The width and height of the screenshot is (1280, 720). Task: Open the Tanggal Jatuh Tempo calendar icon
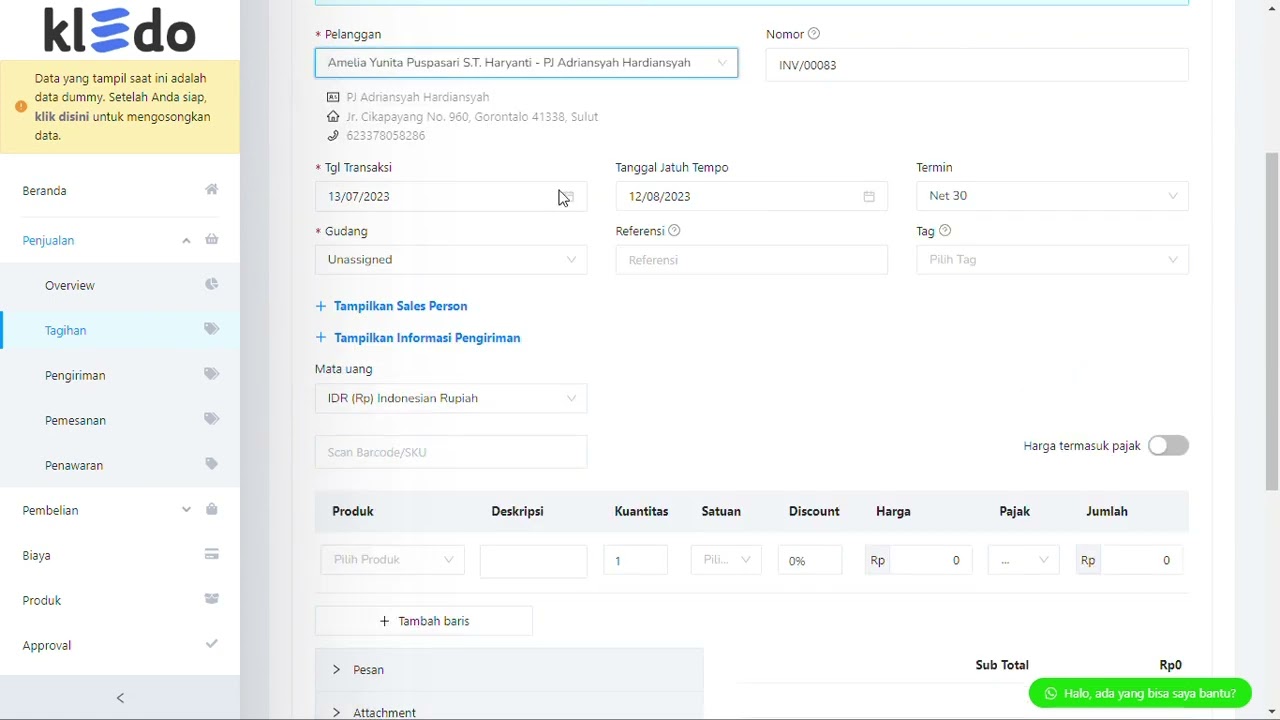click(869, 197)
